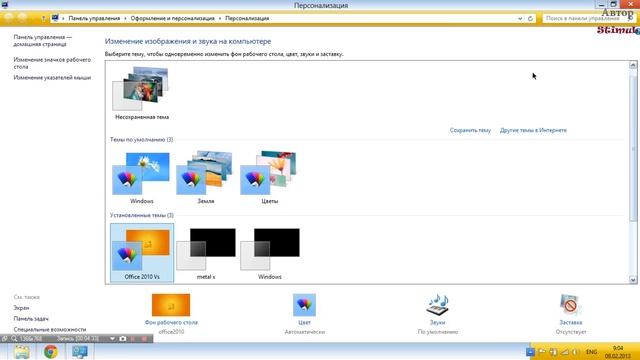Open File Explorer from the taskbar
Viewport: 640px width, 360px height.
coord(21,351)
